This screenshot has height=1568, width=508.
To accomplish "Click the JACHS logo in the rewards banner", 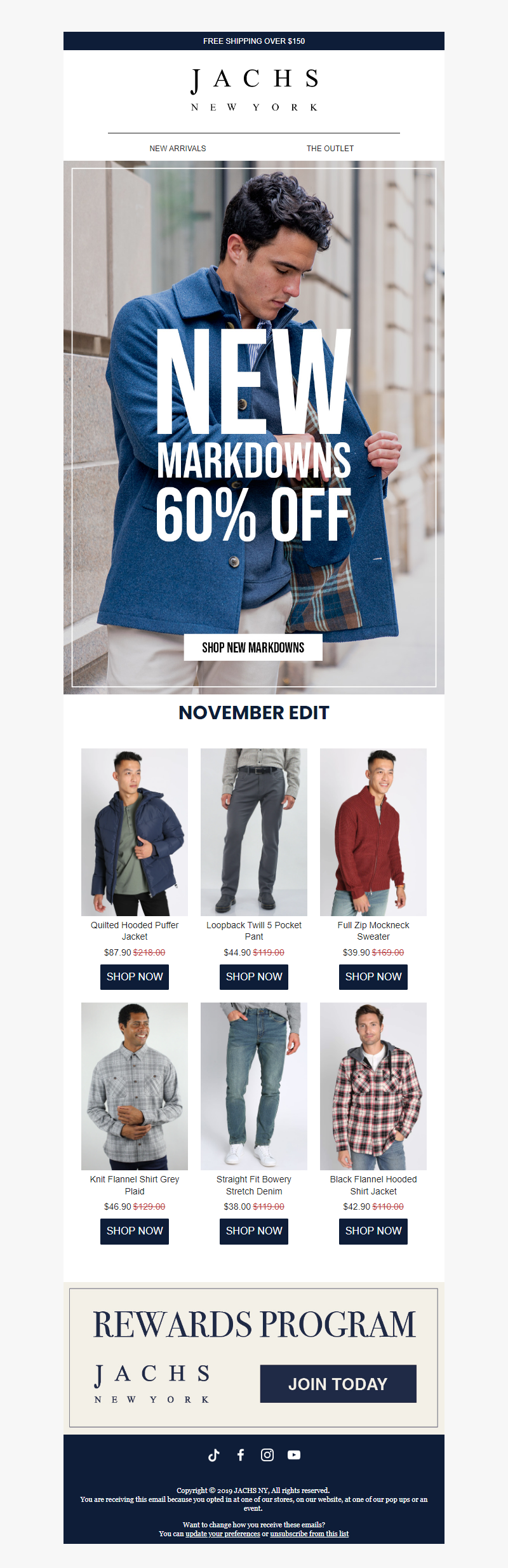I will click(x=152, y=1382).
